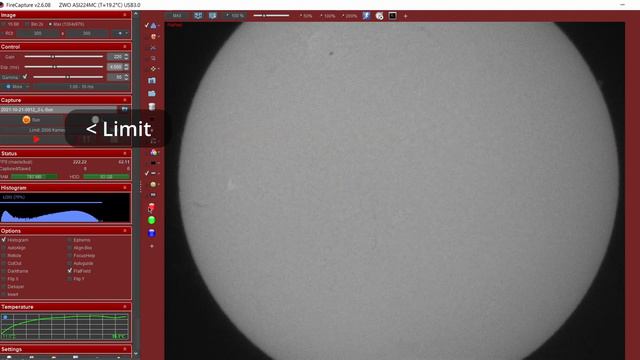Enable the Autoguide checkbox
The image size is (640, 360).
(70, 263)
